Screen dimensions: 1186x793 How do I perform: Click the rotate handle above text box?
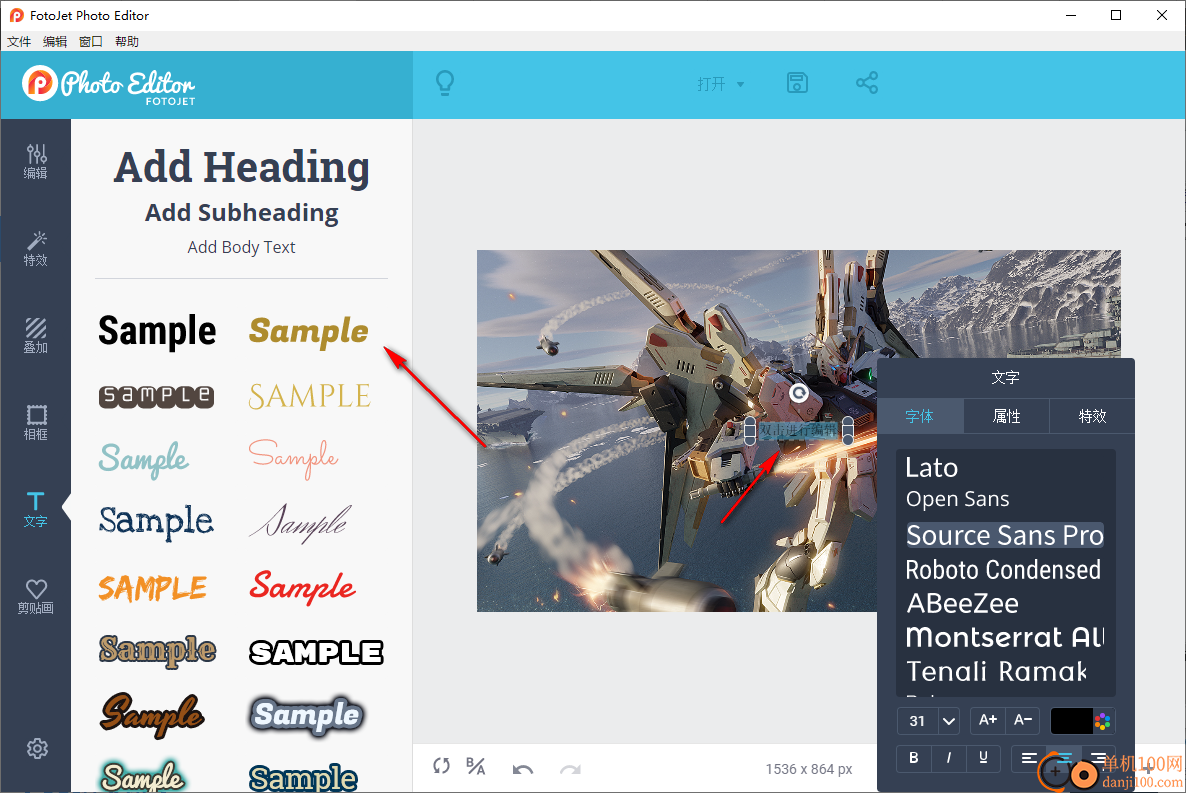point(799,393)
